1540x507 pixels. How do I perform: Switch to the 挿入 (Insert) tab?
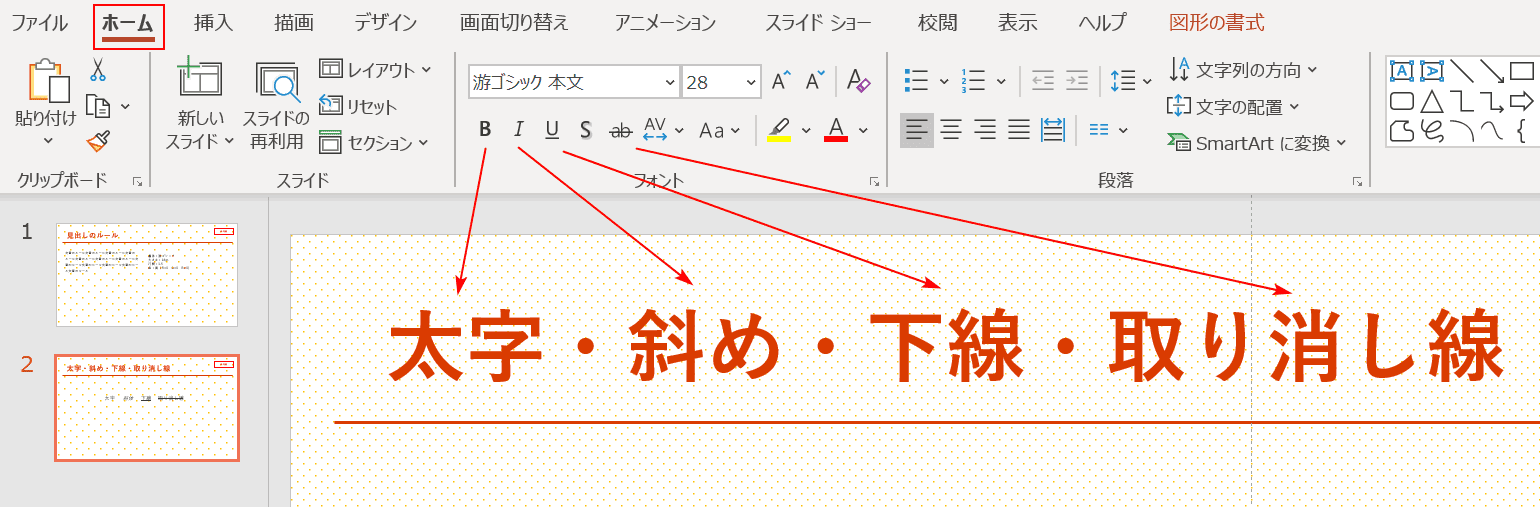(213, 22)
